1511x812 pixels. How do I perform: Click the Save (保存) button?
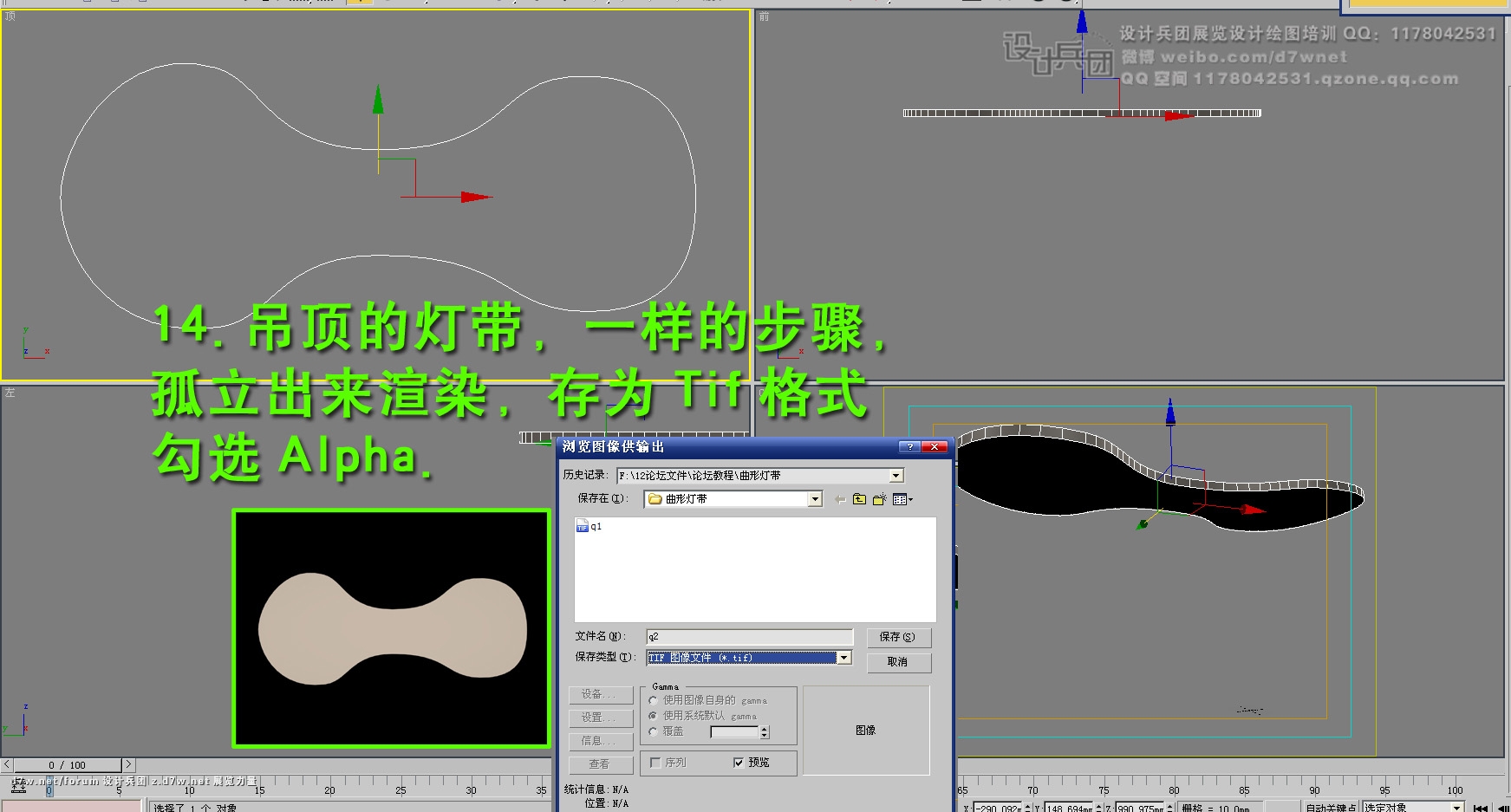pyautogui.click(x=898, y=637)
